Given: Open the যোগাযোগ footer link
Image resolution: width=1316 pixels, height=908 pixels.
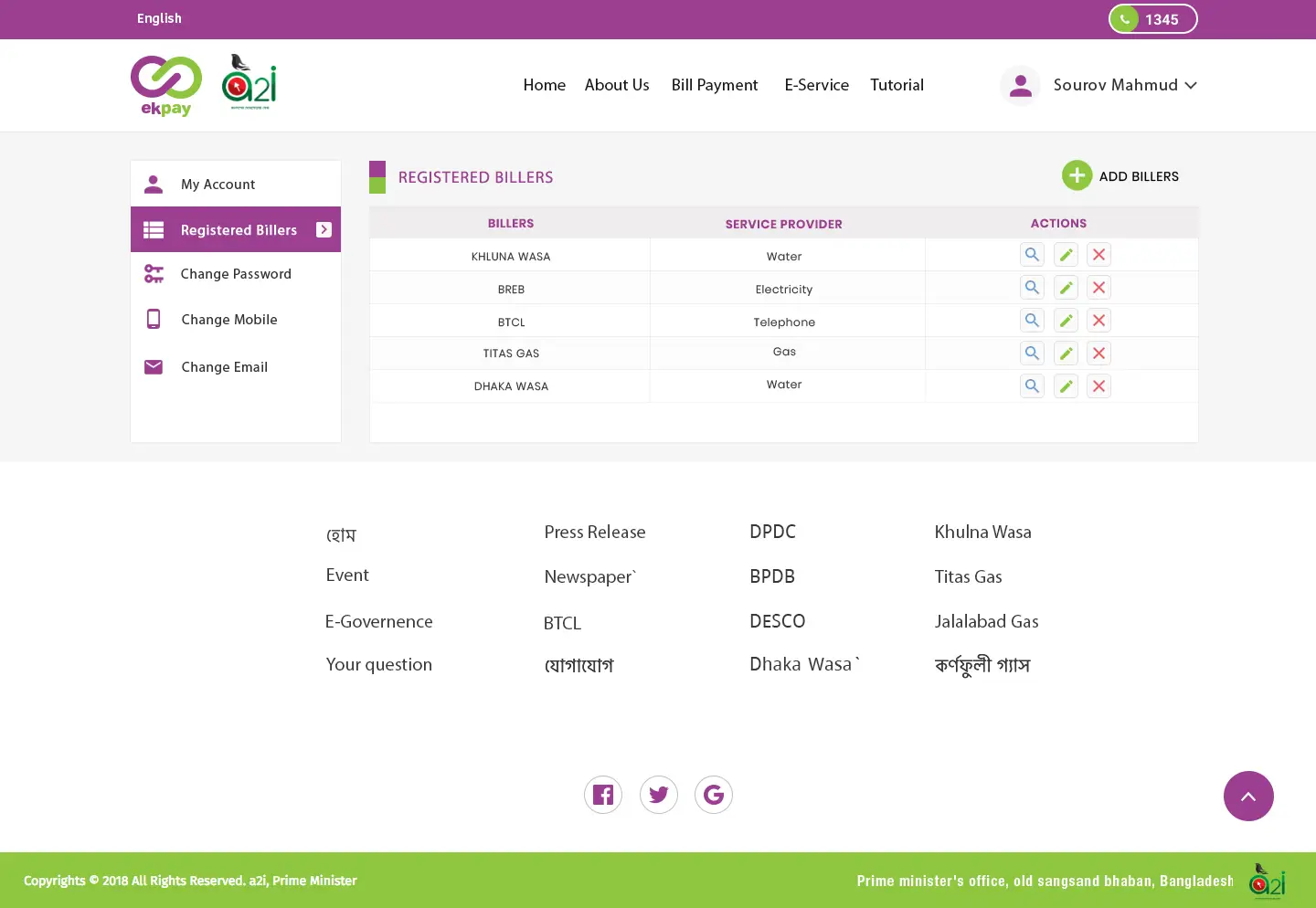Looking at the screenshot, I should pyautogui.click(x=578, y=665).
